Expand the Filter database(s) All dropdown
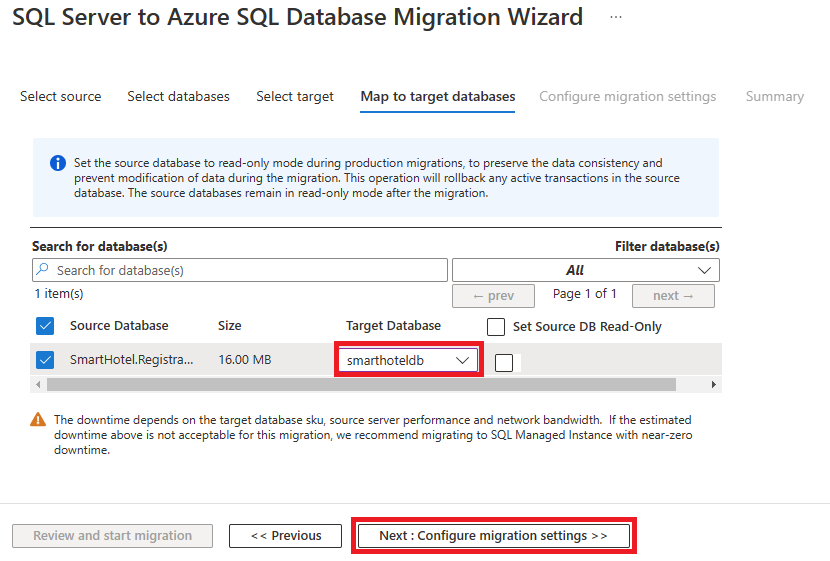This screenshot has height=561, width=830. 585,270
